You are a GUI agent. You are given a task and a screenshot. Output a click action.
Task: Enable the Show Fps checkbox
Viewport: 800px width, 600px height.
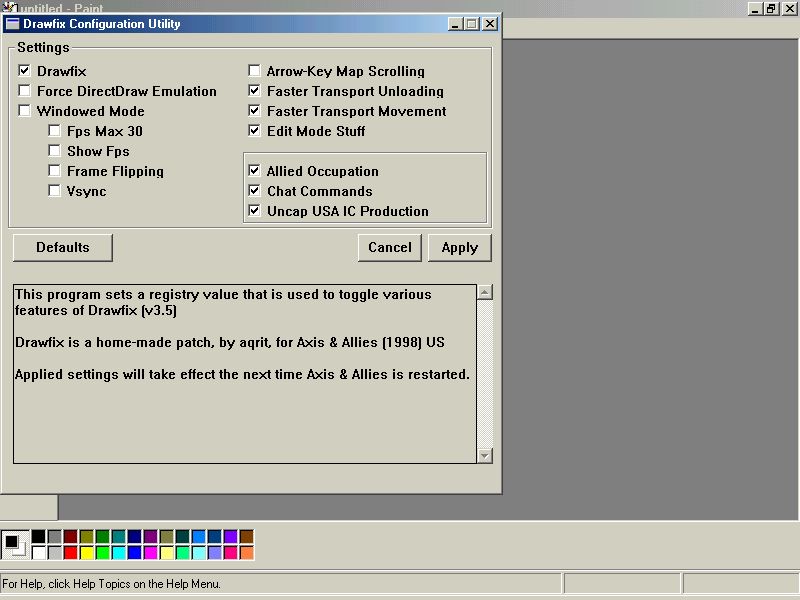pos(54,151)
